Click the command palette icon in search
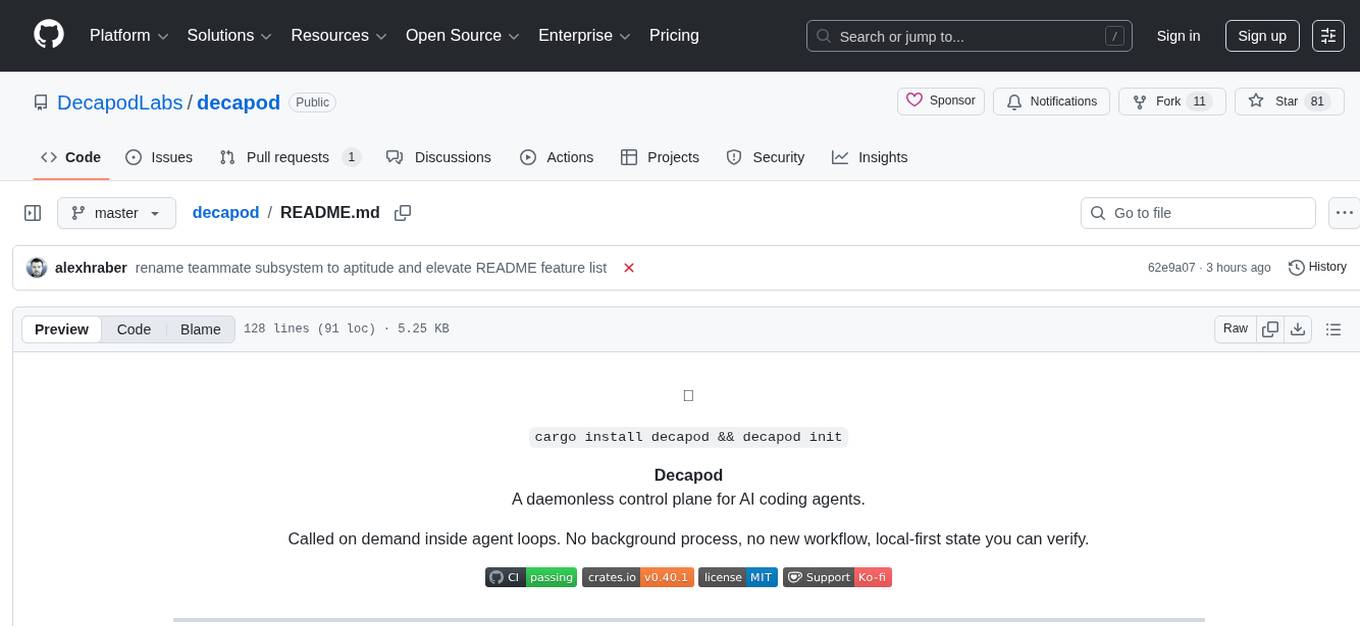Viewport: 1360px width, 626px height. (1114, 36)
